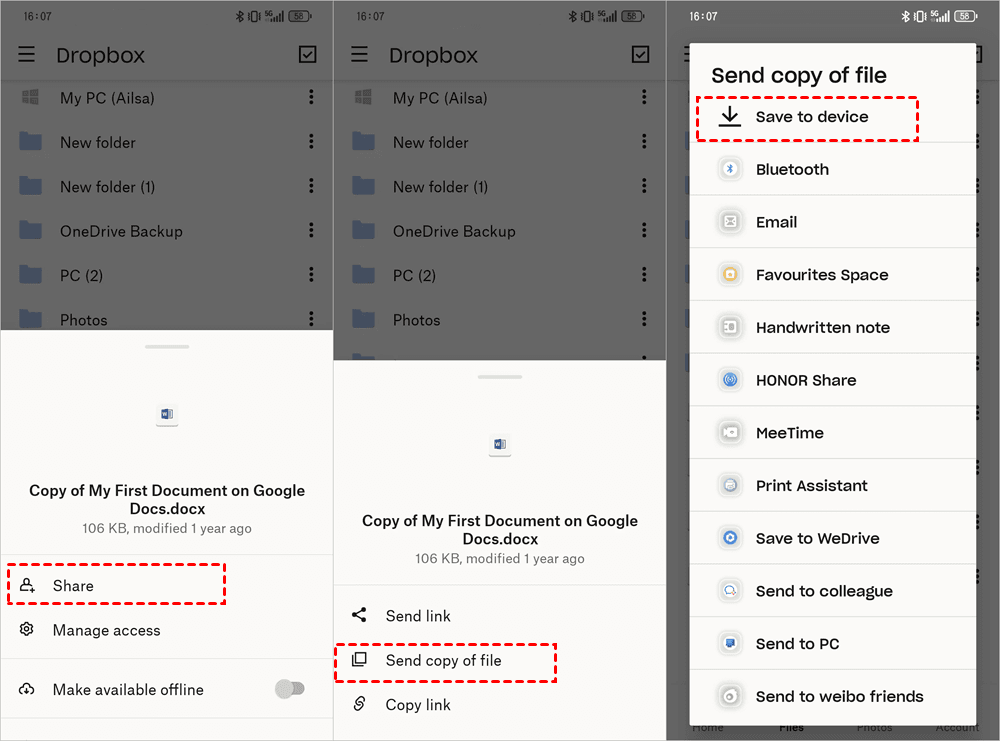Tap the Send to PC icon
Image resolution: width=1000 pixels, height=741 pixels.
(x=730, y=643)
